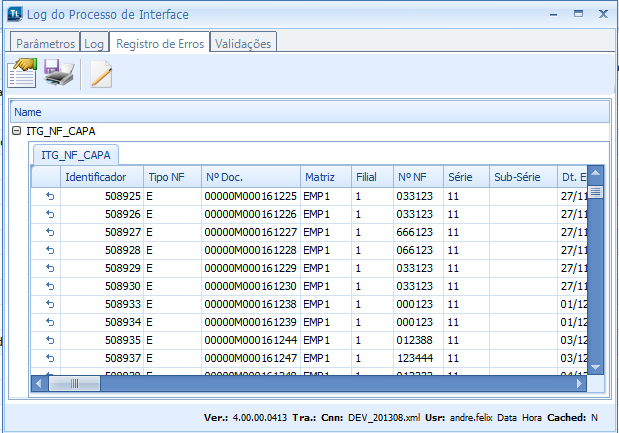Click the edit note pencil icon
Viewport: 619px width, 433px height.
(x=101, y=73)
